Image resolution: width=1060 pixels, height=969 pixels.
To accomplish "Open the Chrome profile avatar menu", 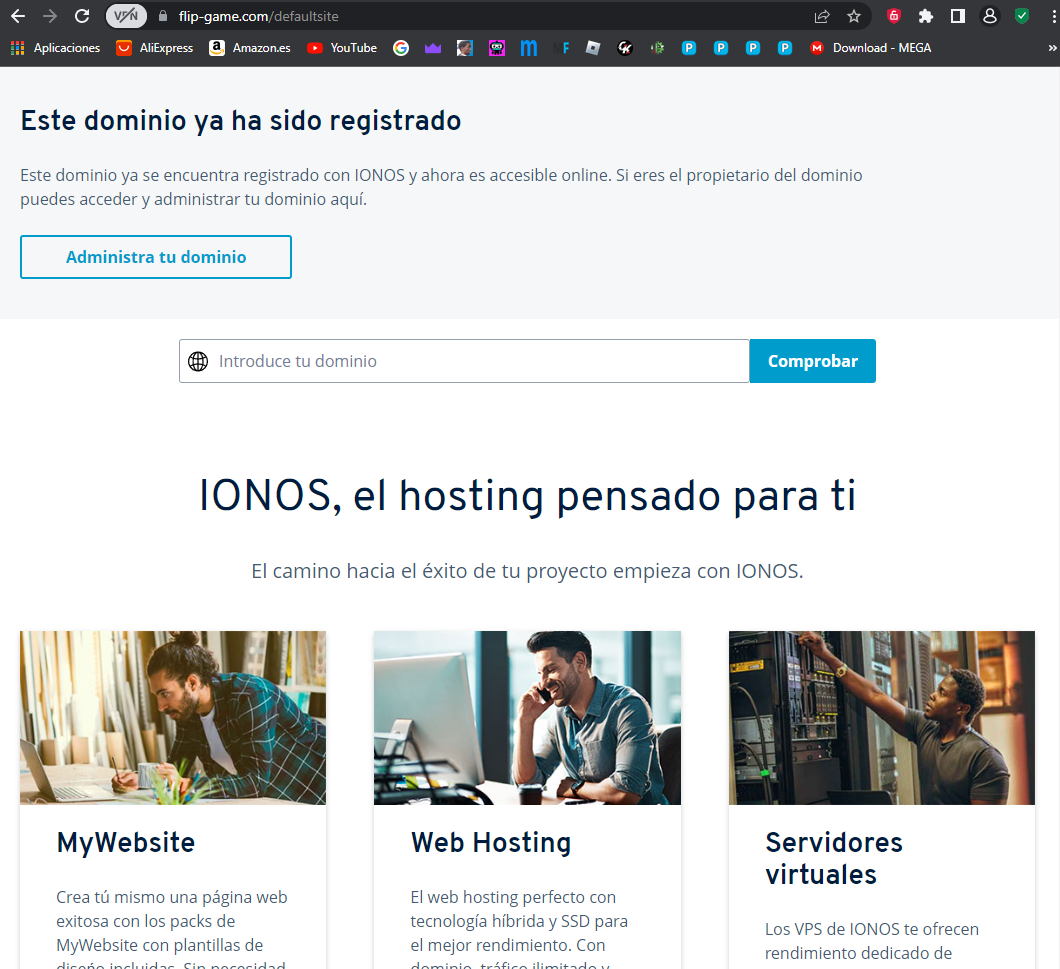I will [990, 16].
